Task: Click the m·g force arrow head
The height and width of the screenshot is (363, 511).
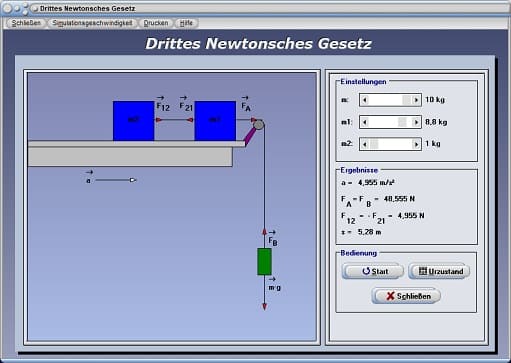Action: (x=264, y=307)
